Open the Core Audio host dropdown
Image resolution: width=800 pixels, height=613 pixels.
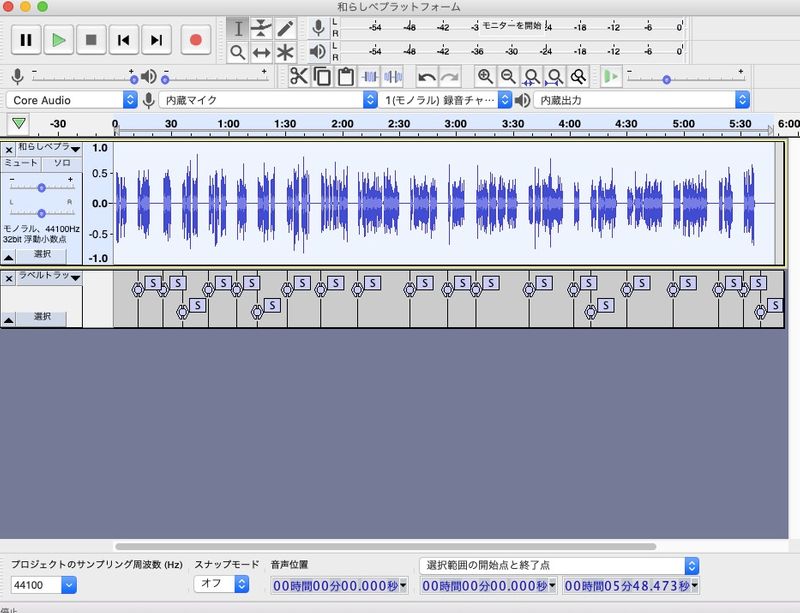72,100
